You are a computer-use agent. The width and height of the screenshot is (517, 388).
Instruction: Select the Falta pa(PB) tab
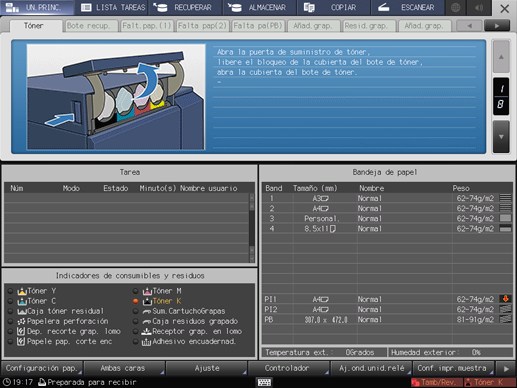pyautogui.click(x=258, y=26)
